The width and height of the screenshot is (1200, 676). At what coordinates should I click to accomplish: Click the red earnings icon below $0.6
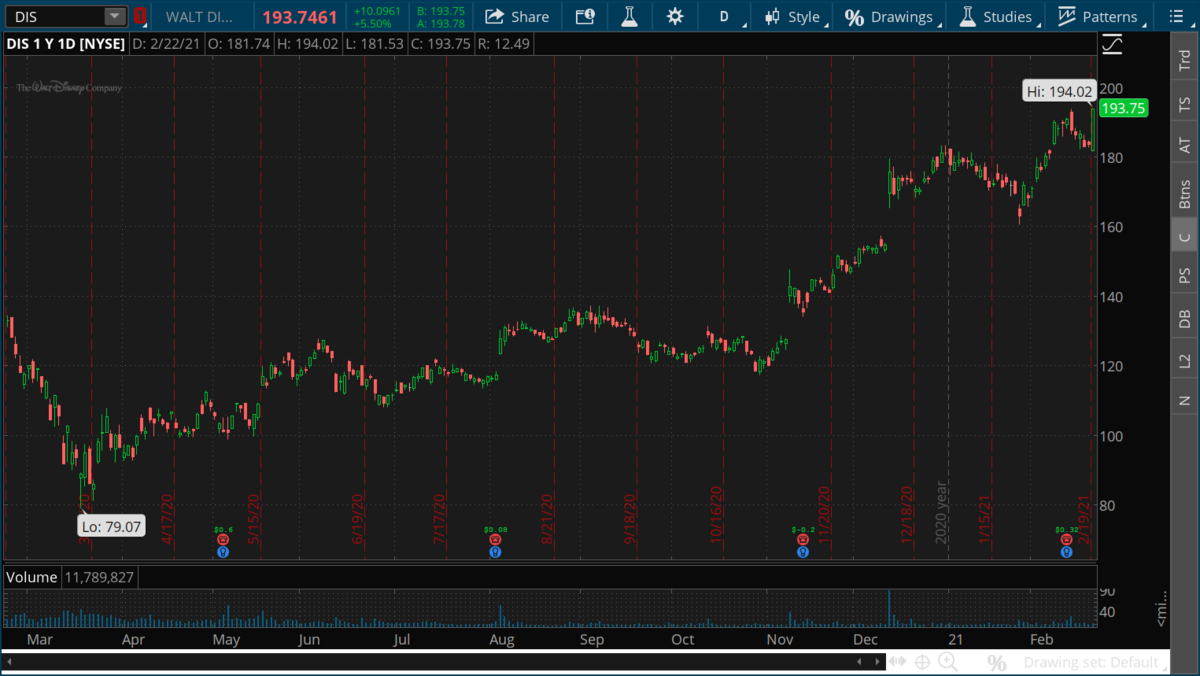(224, 539)
